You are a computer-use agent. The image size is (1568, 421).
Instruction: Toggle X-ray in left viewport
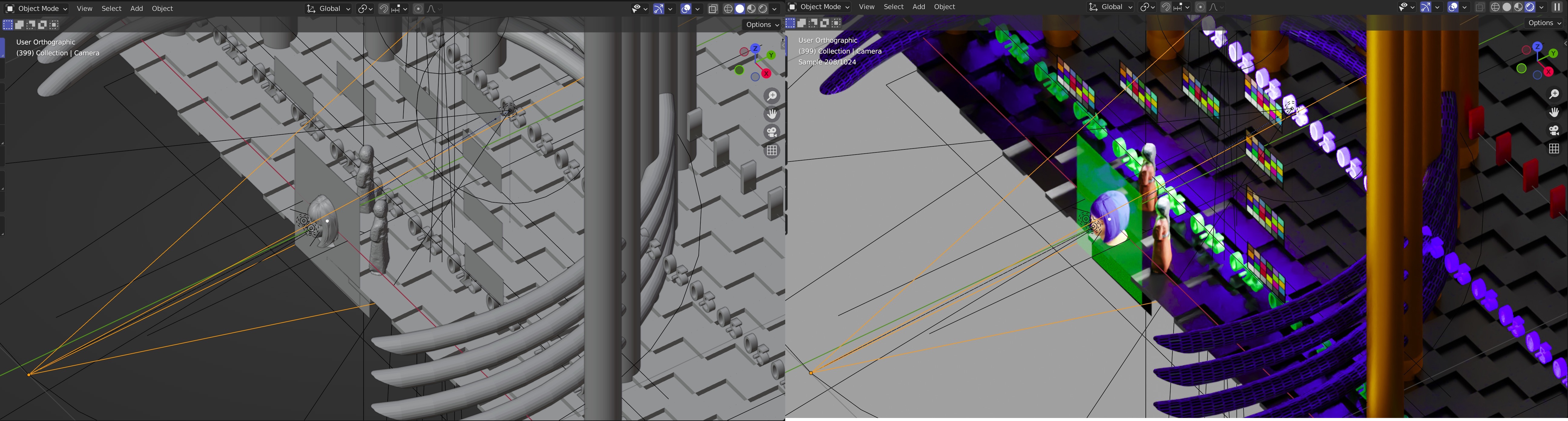click(x=713, y=8)
